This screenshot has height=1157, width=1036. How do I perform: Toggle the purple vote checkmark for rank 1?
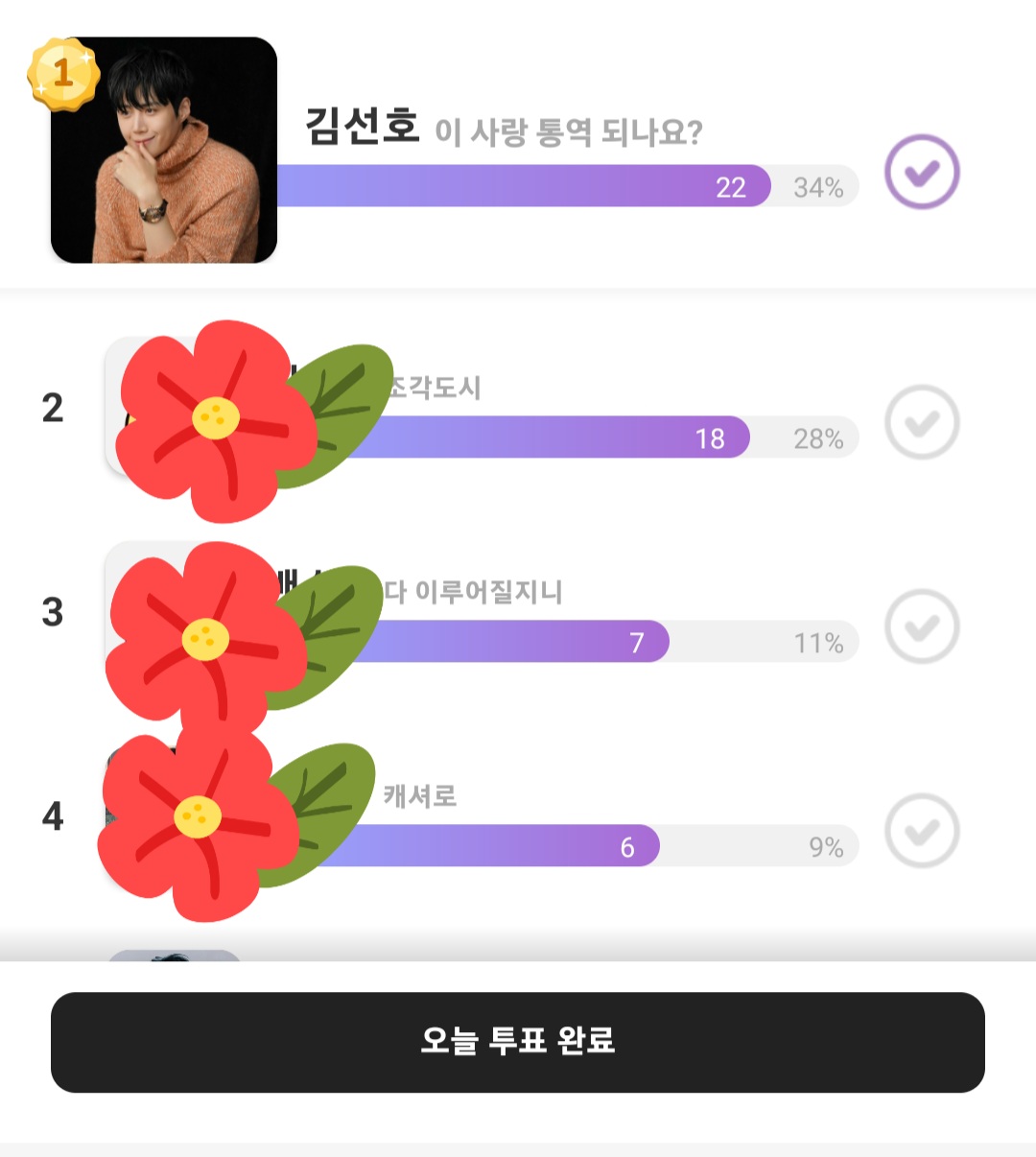pyautogui.click(x=921, y=173)
